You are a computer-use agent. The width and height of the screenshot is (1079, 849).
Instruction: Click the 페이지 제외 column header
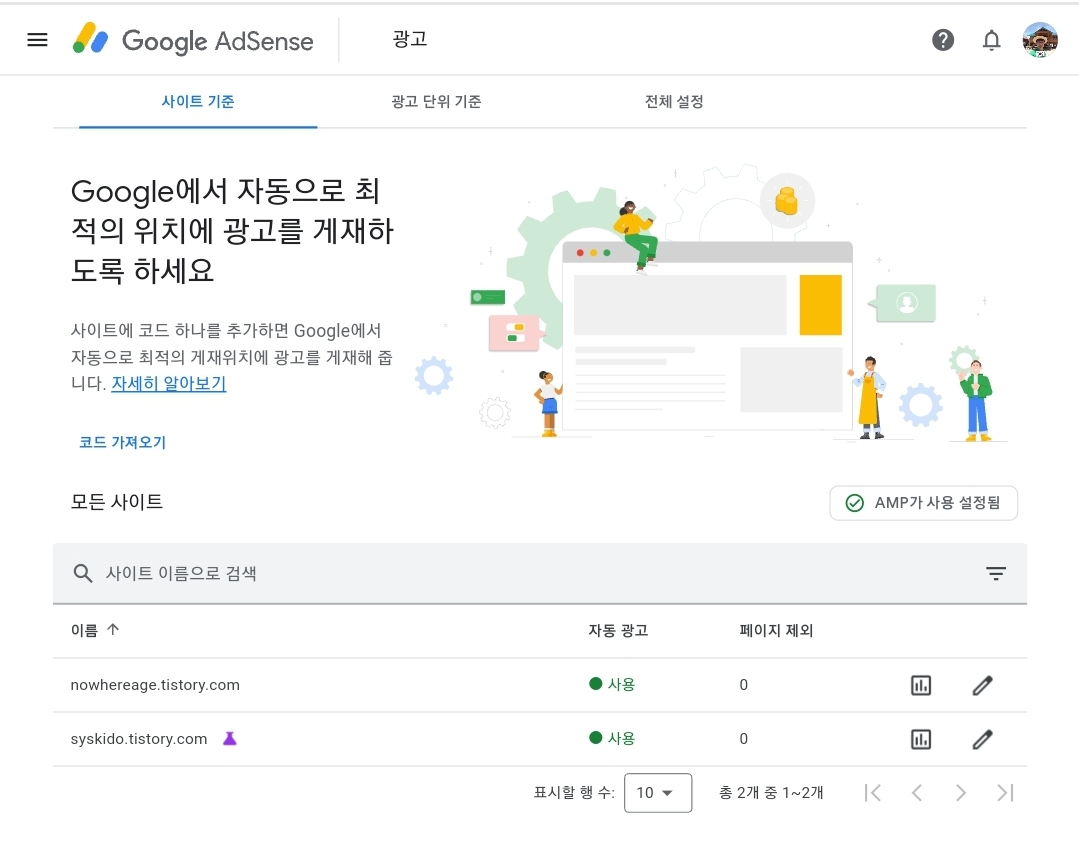coord(776,630)
